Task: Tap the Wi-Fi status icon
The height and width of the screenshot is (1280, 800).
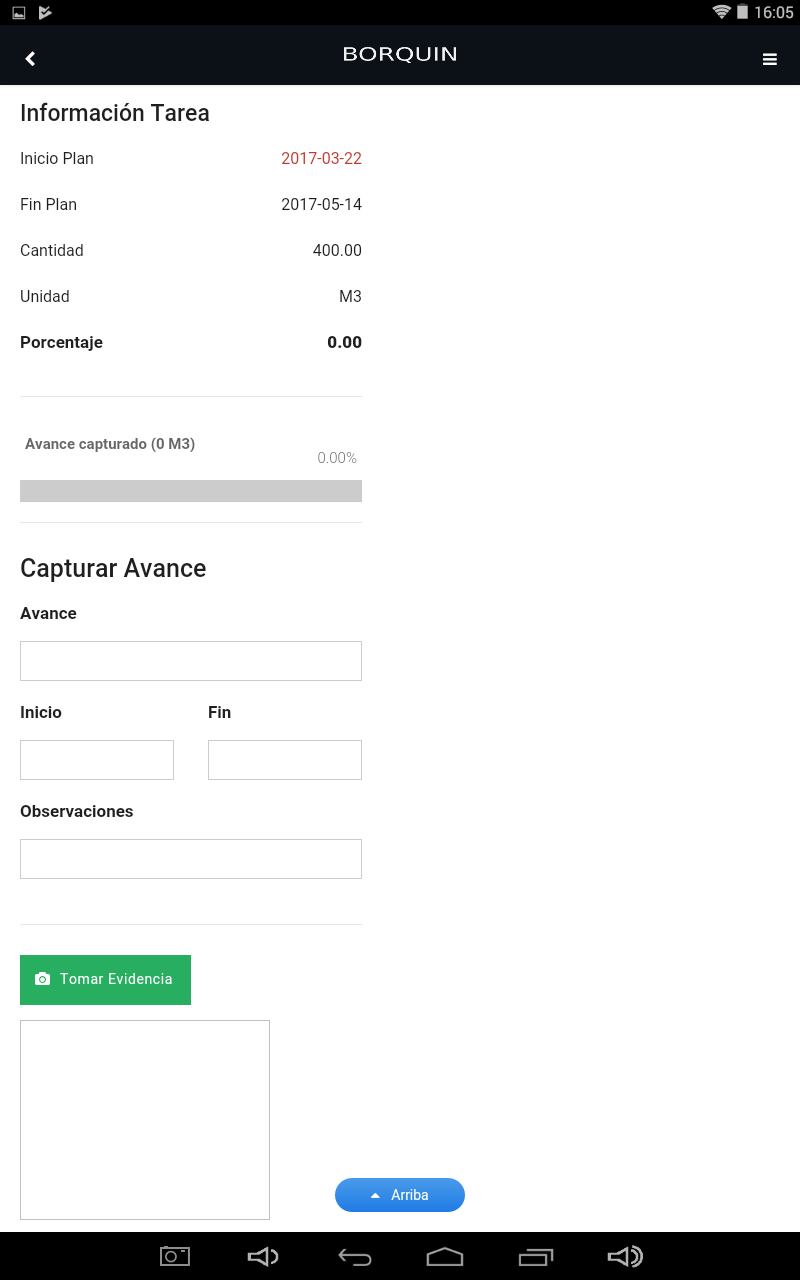Action: pos(721,12)
